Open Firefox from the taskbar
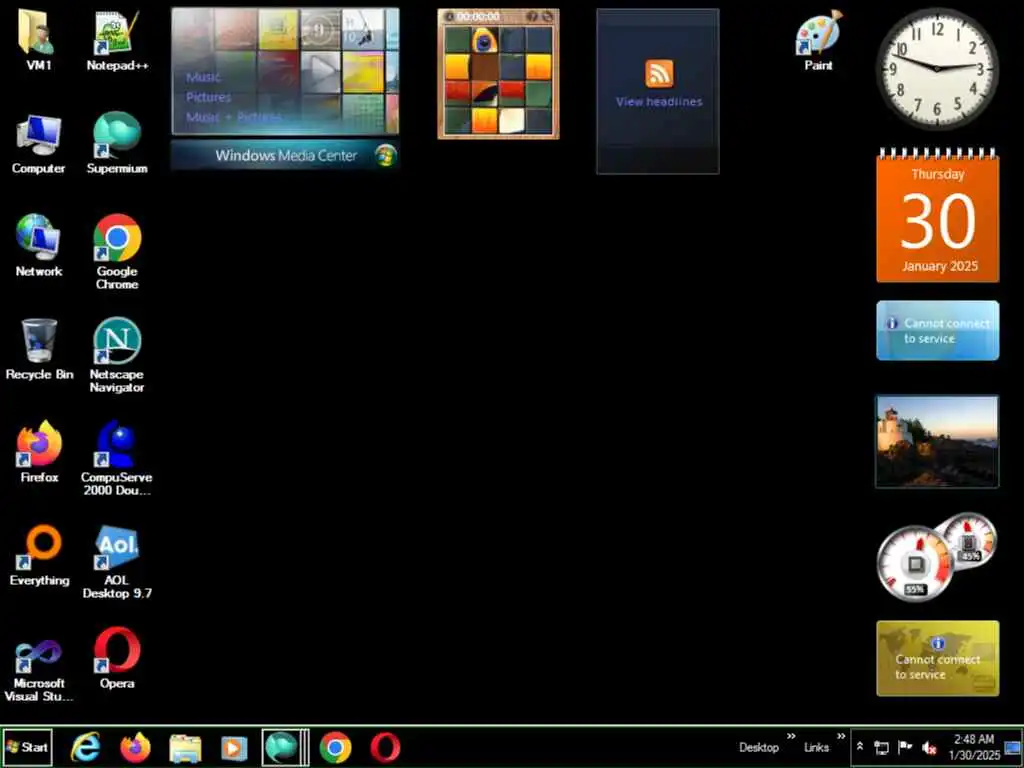 point(135,748)
